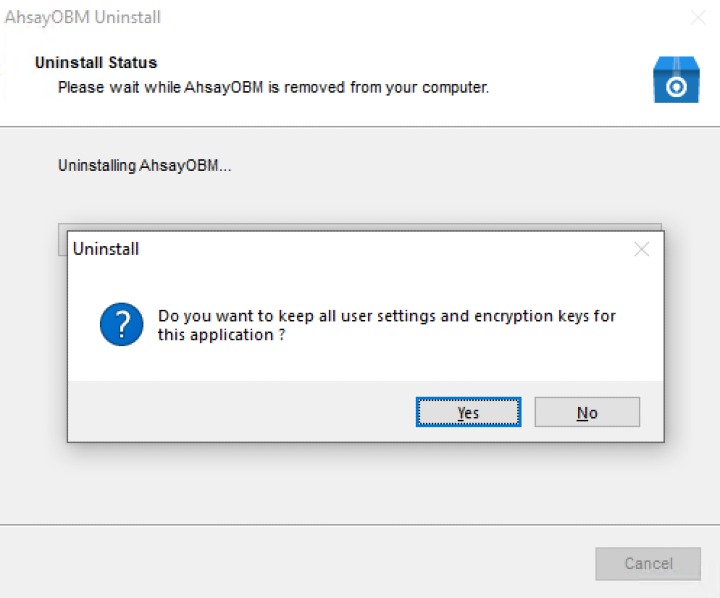Click the "Uninstall" dialog title text
Image resolution: width=720 pixels, height=598 pixels.
pos(106,249)
